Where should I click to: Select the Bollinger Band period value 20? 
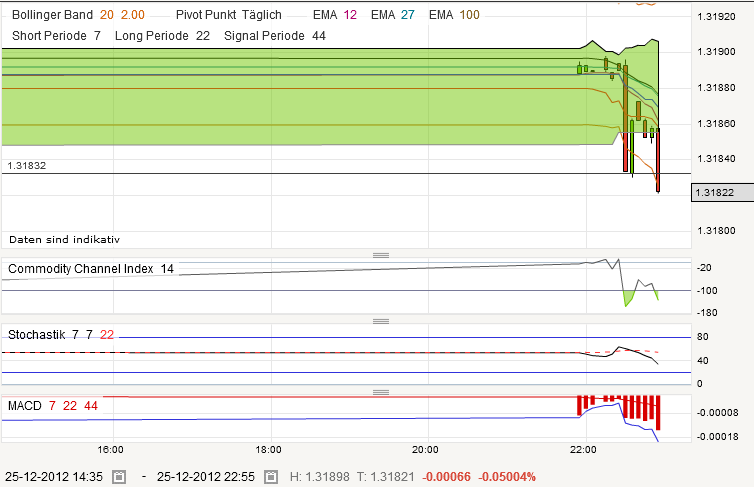coord(107,15)
